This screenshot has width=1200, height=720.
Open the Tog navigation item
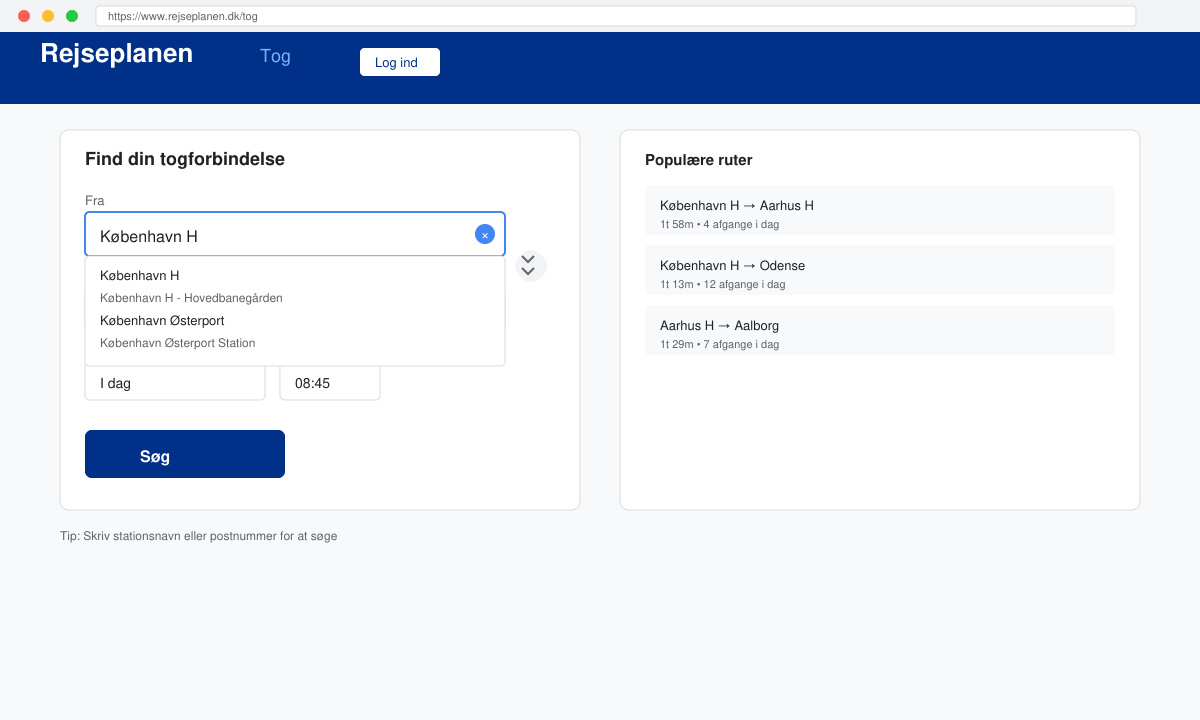click(275, 56)
